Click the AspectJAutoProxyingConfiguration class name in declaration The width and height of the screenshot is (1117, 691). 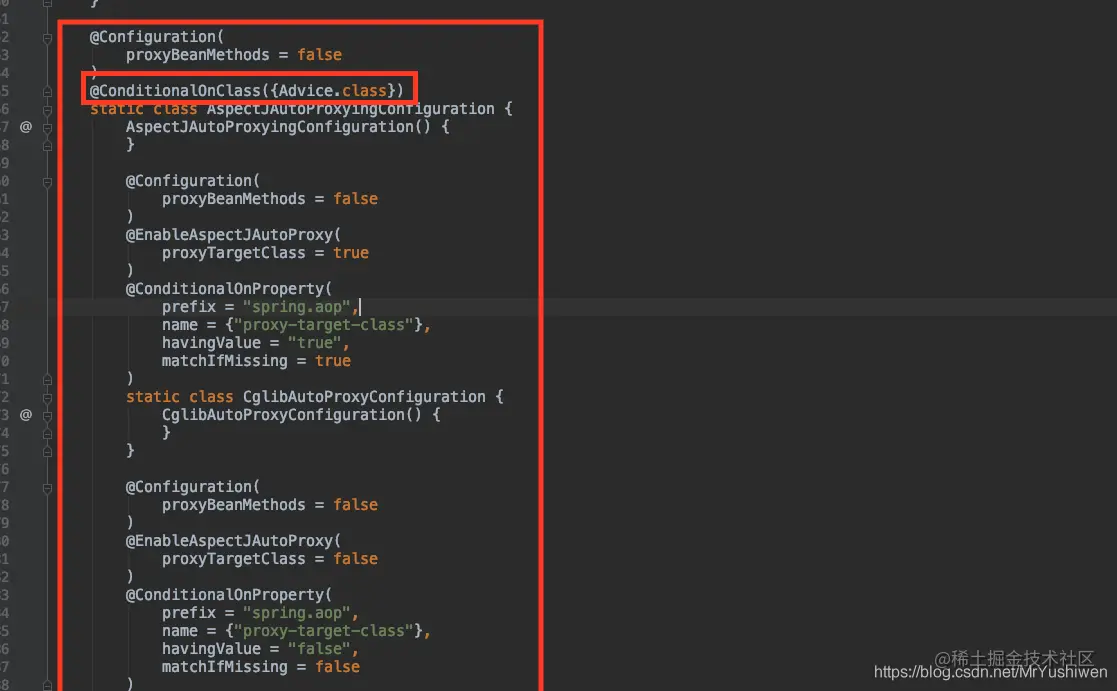[x=350, y=109]
